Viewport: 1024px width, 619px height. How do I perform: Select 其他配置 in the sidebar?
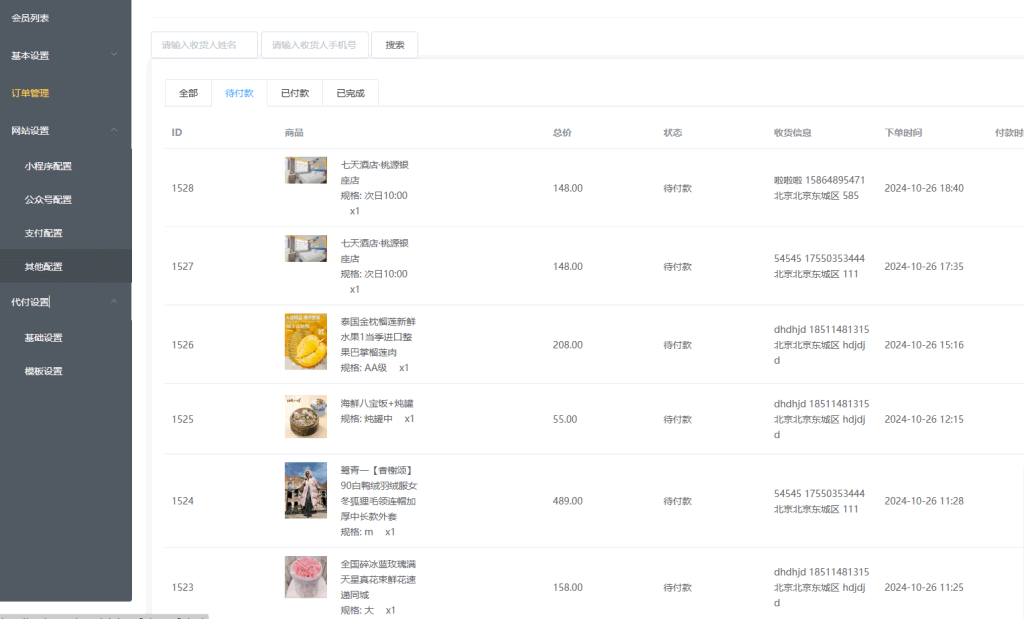(x=43, y=267)
